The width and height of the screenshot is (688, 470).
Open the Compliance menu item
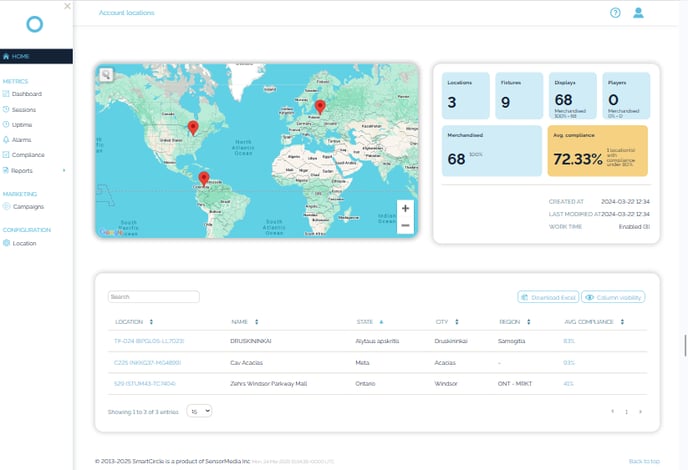[x=28, y=155]
